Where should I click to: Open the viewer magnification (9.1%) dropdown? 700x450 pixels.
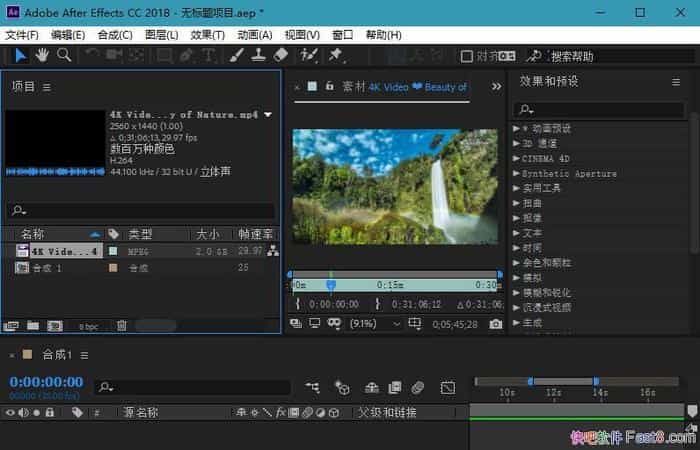coord(375,324)
